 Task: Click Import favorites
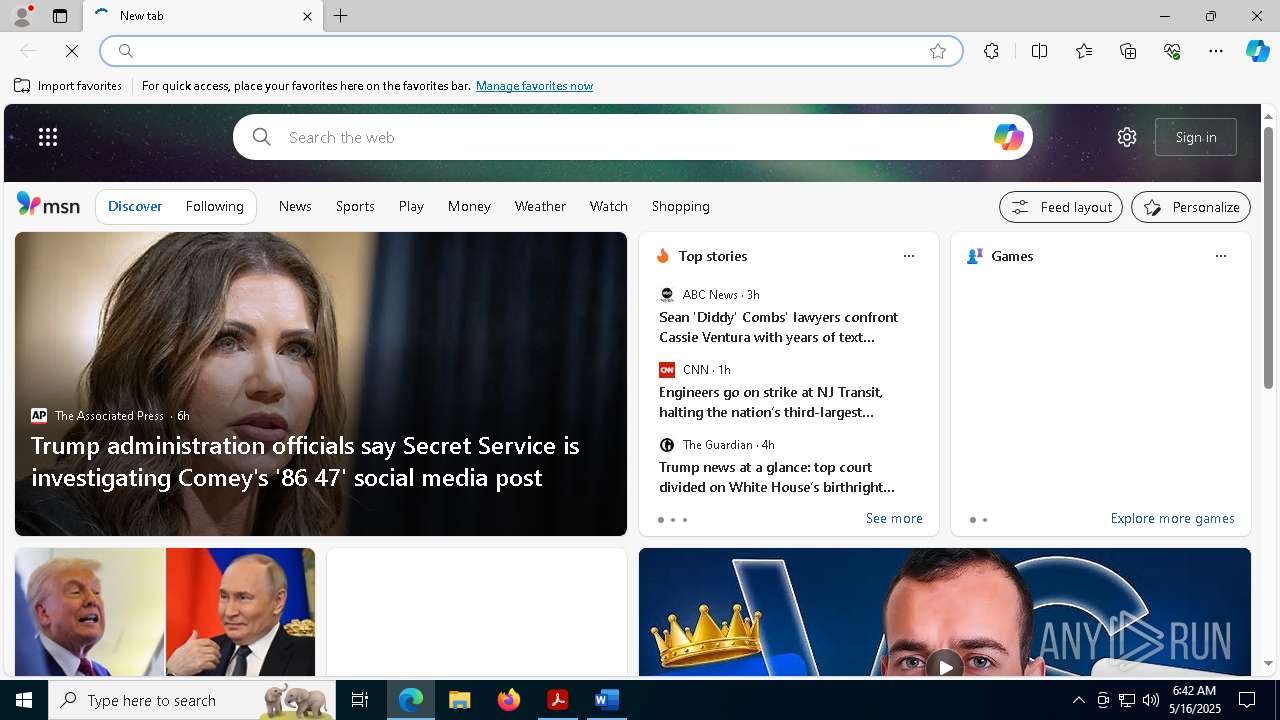68,86
